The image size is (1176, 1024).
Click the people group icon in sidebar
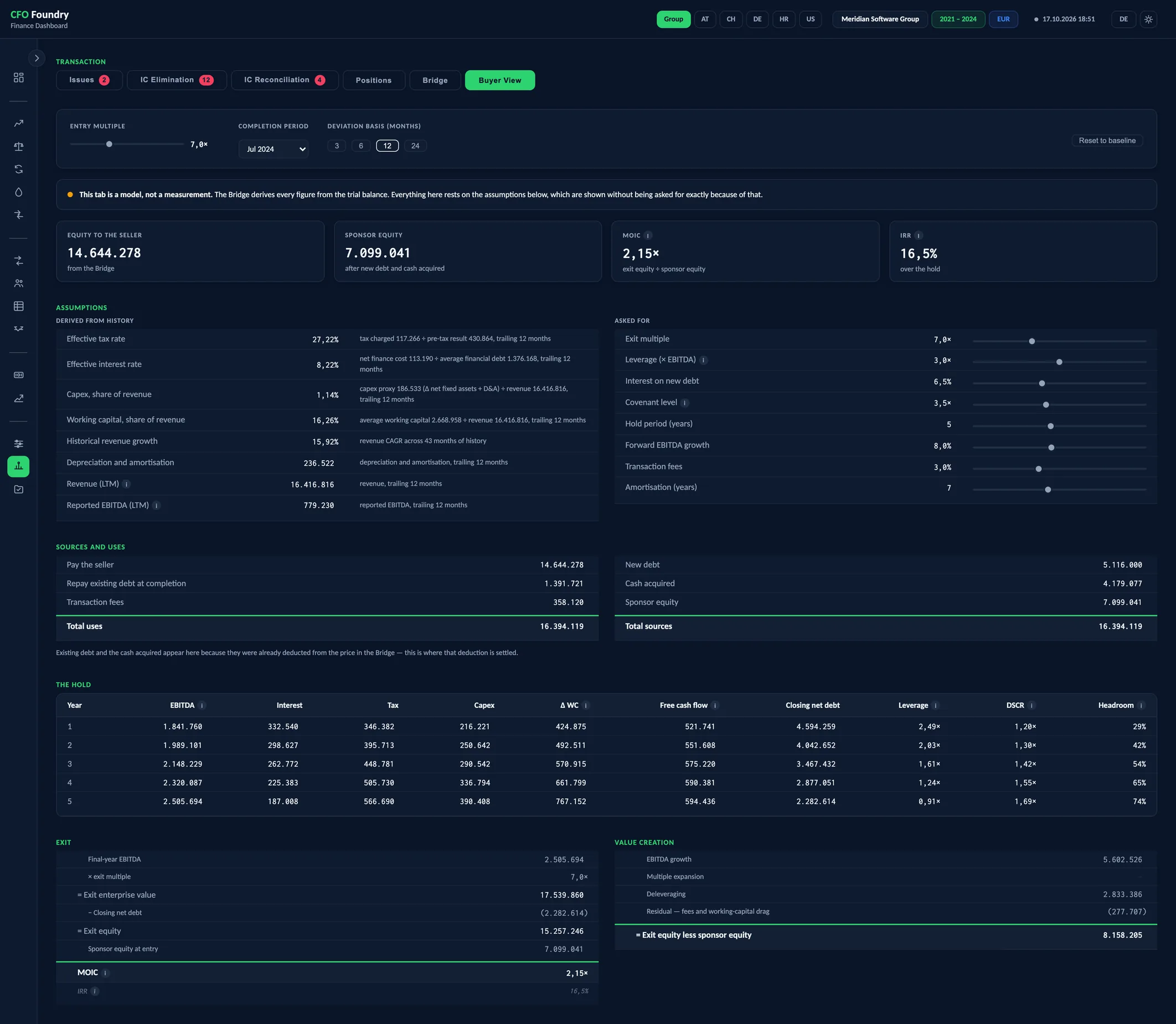(x=18, y=284)
